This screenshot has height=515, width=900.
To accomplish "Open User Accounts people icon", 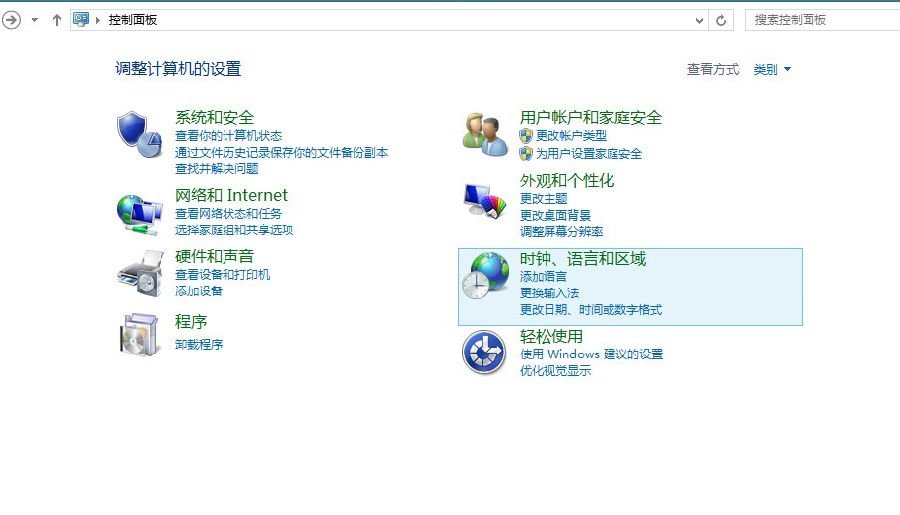I will (485, 135).
